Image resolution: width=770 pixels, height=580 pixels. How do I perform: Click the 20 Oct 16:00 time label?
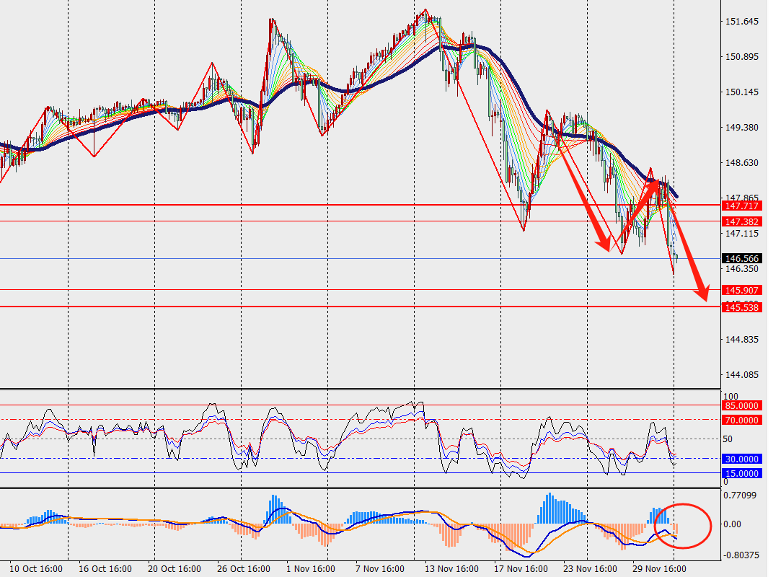pyautogui.click(x=174, y=569)
